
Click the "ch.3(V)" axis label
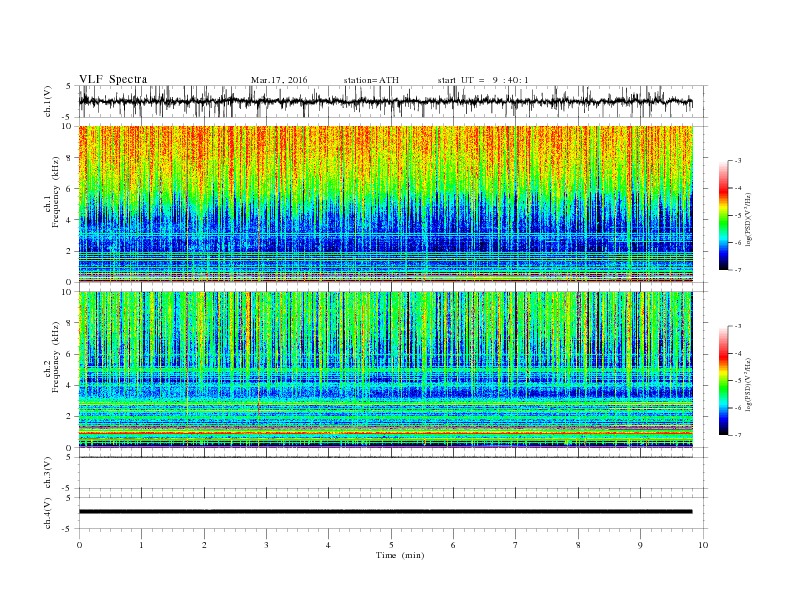point(47,473)
